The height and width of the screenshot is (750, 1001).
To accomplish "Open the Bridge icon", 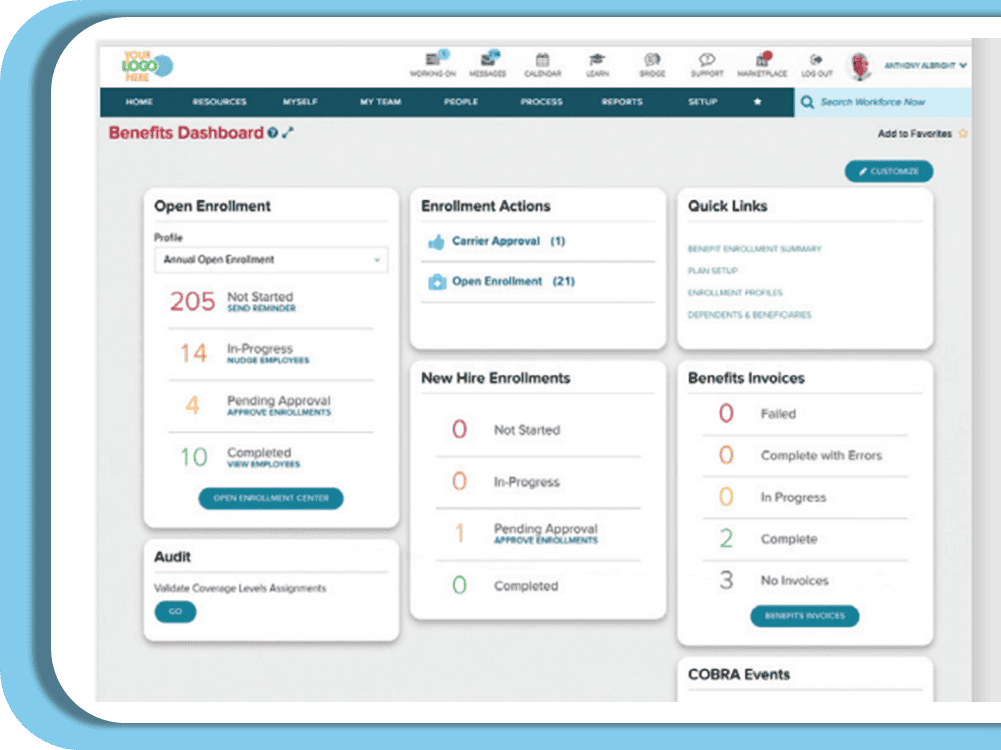I will [x=652, y=60].
